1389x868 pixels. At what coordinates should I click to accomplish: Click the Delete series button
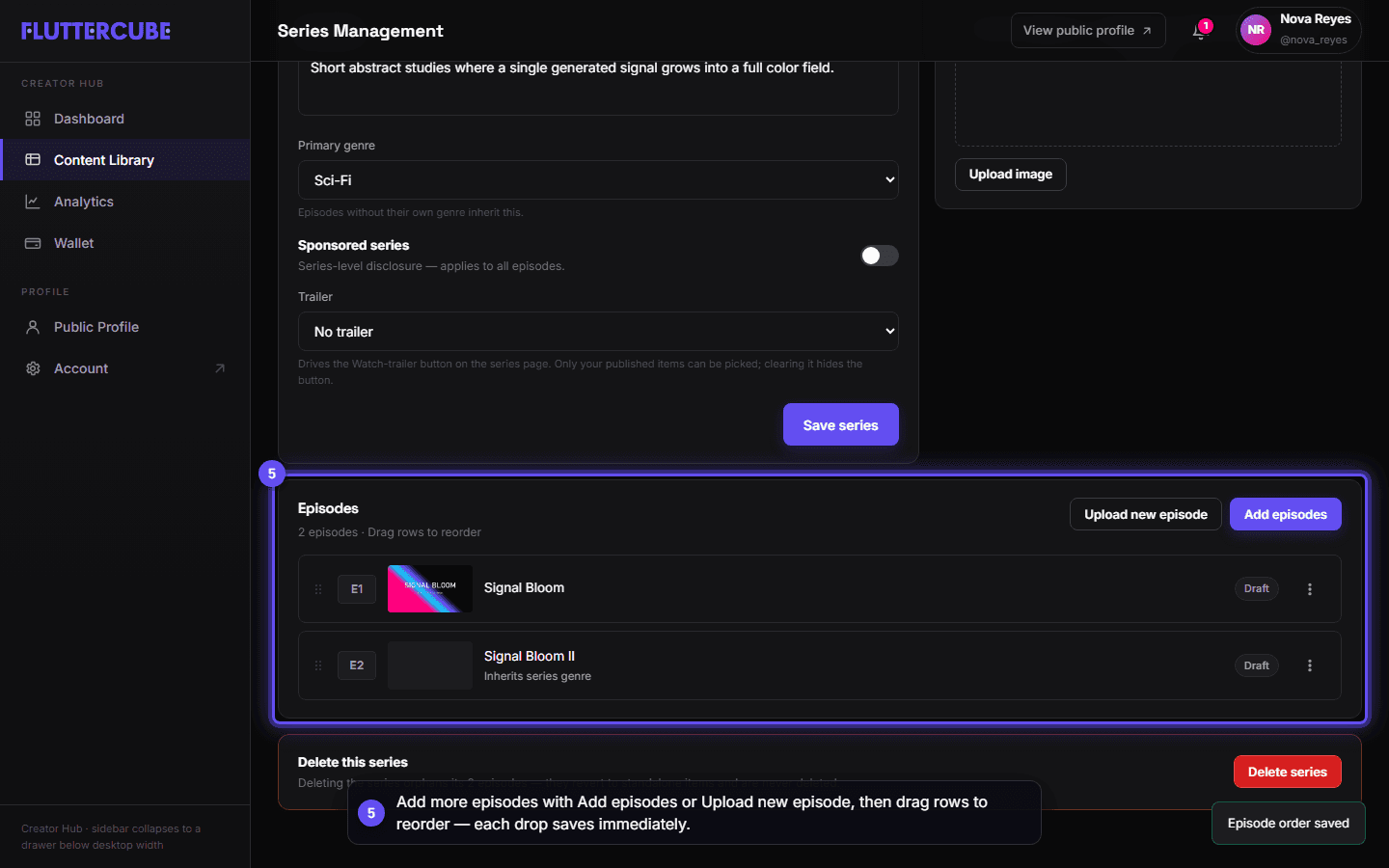[x=1288, y=772]
